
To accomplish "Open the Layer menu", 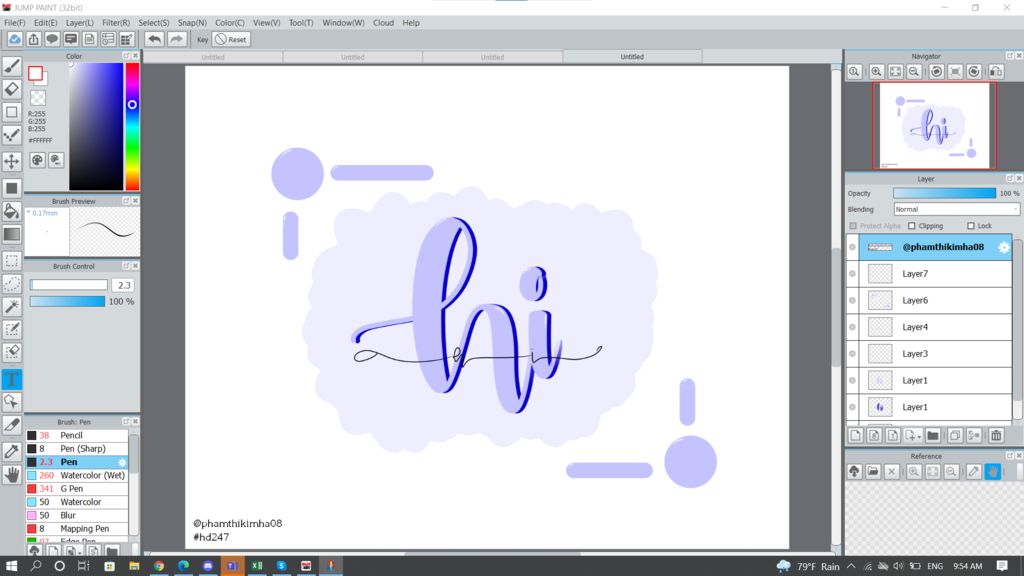I will tap(80, 23).
